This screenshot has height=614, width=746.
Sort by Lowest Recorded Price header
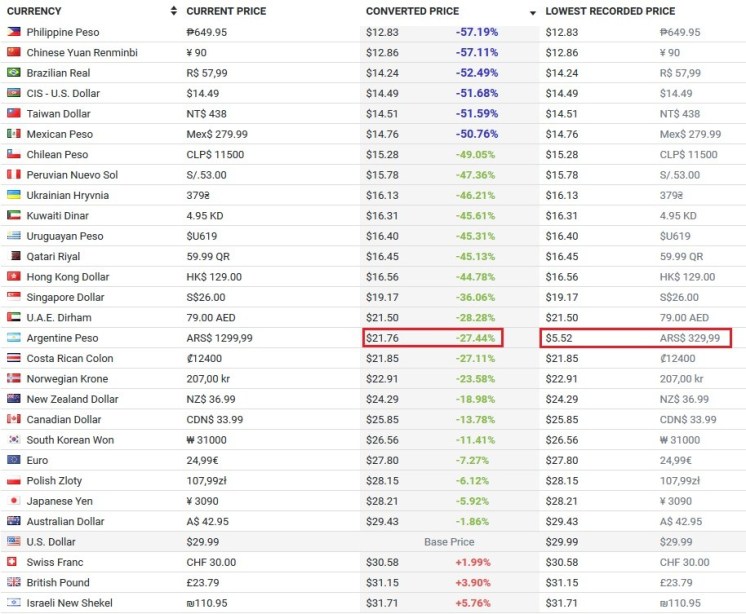(610, 11)
